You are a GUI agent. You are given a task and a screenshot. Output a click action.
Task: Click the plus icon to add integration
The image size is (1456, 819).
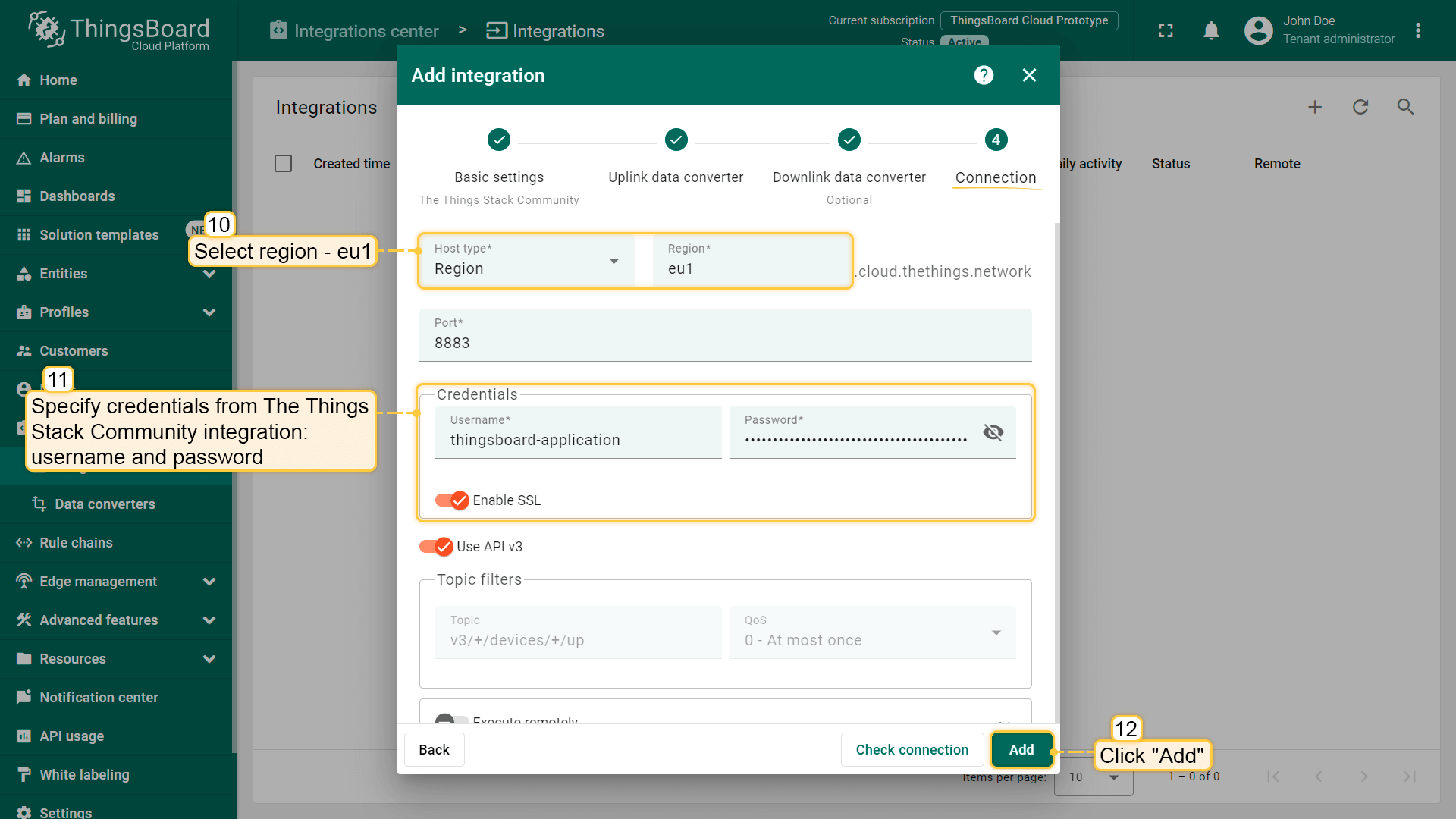click(1314, 107)
